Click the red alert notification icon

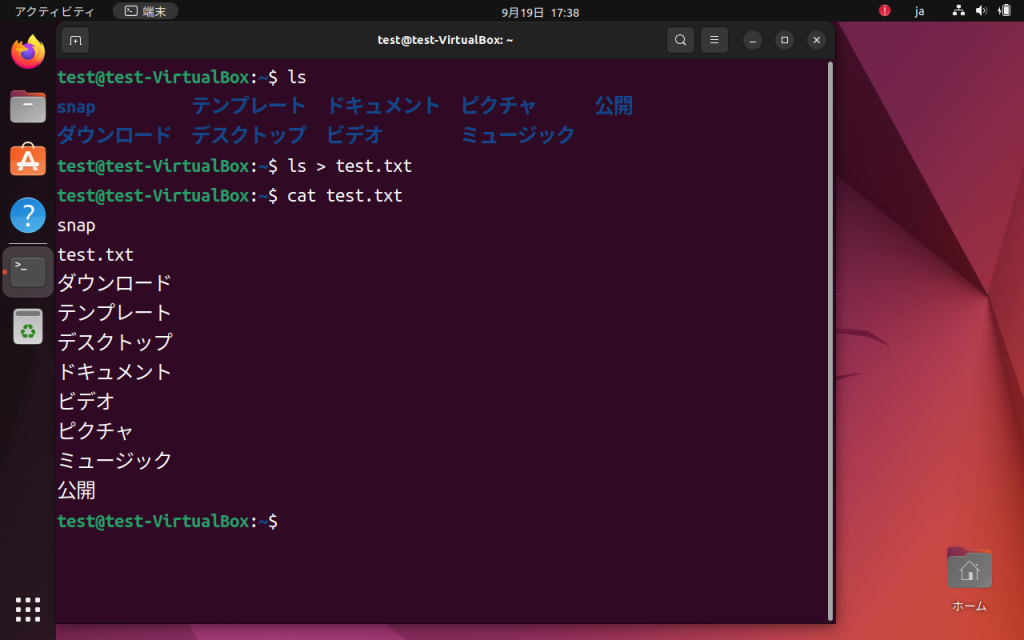click(x=885, y=10)
